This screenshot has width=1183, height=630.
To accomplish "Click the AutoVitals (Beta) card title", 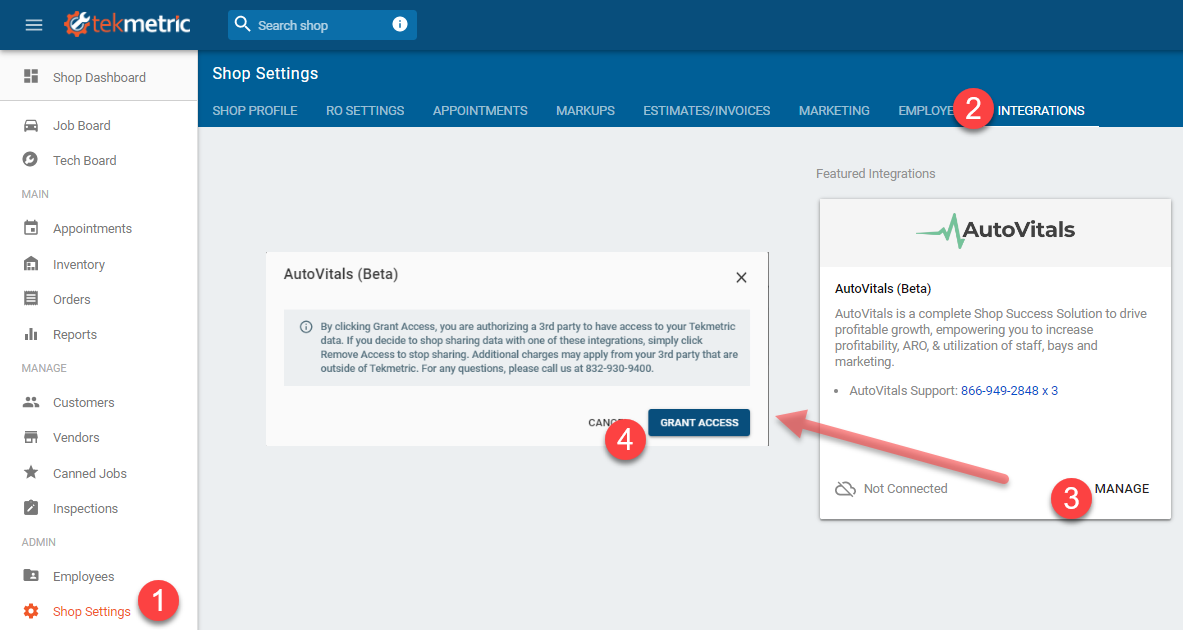I will coord(883,289).
